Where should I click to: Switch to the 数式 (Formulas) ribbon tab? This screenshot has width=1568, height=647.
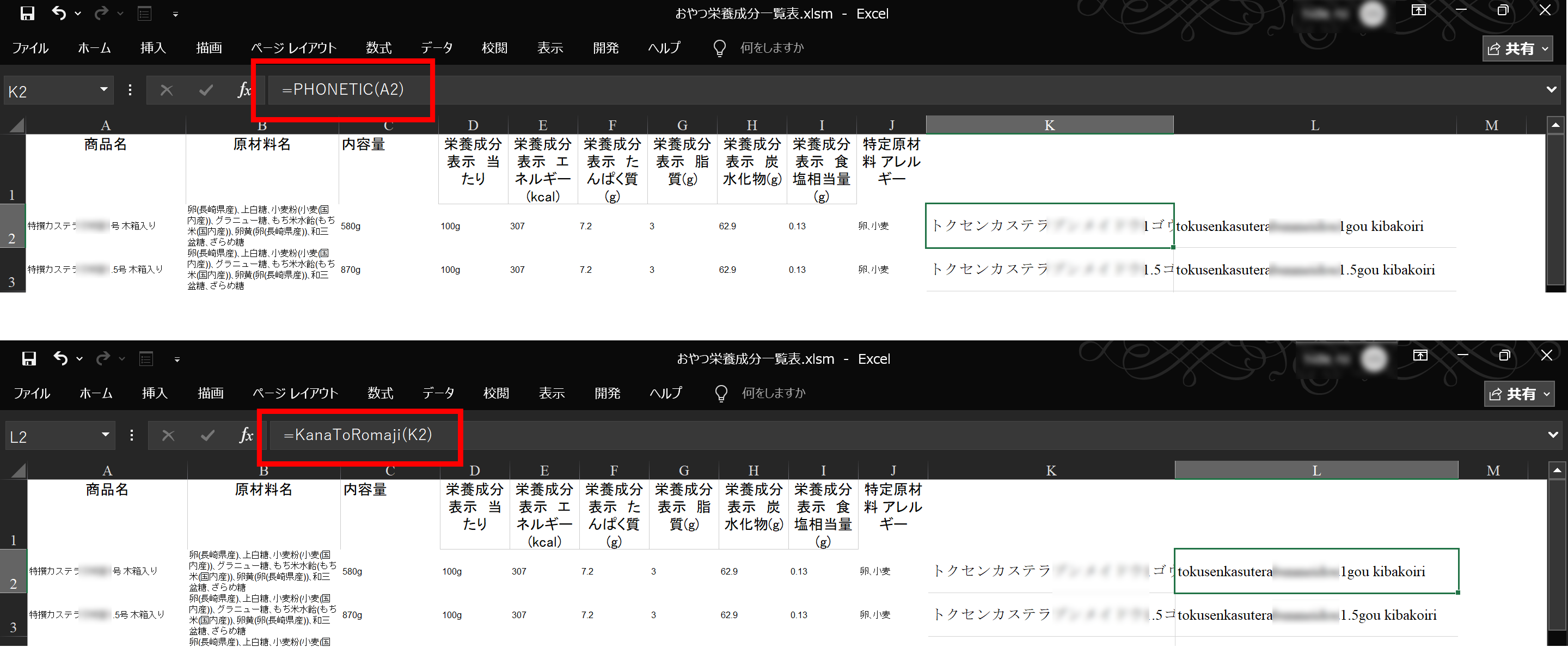[378, 47]
